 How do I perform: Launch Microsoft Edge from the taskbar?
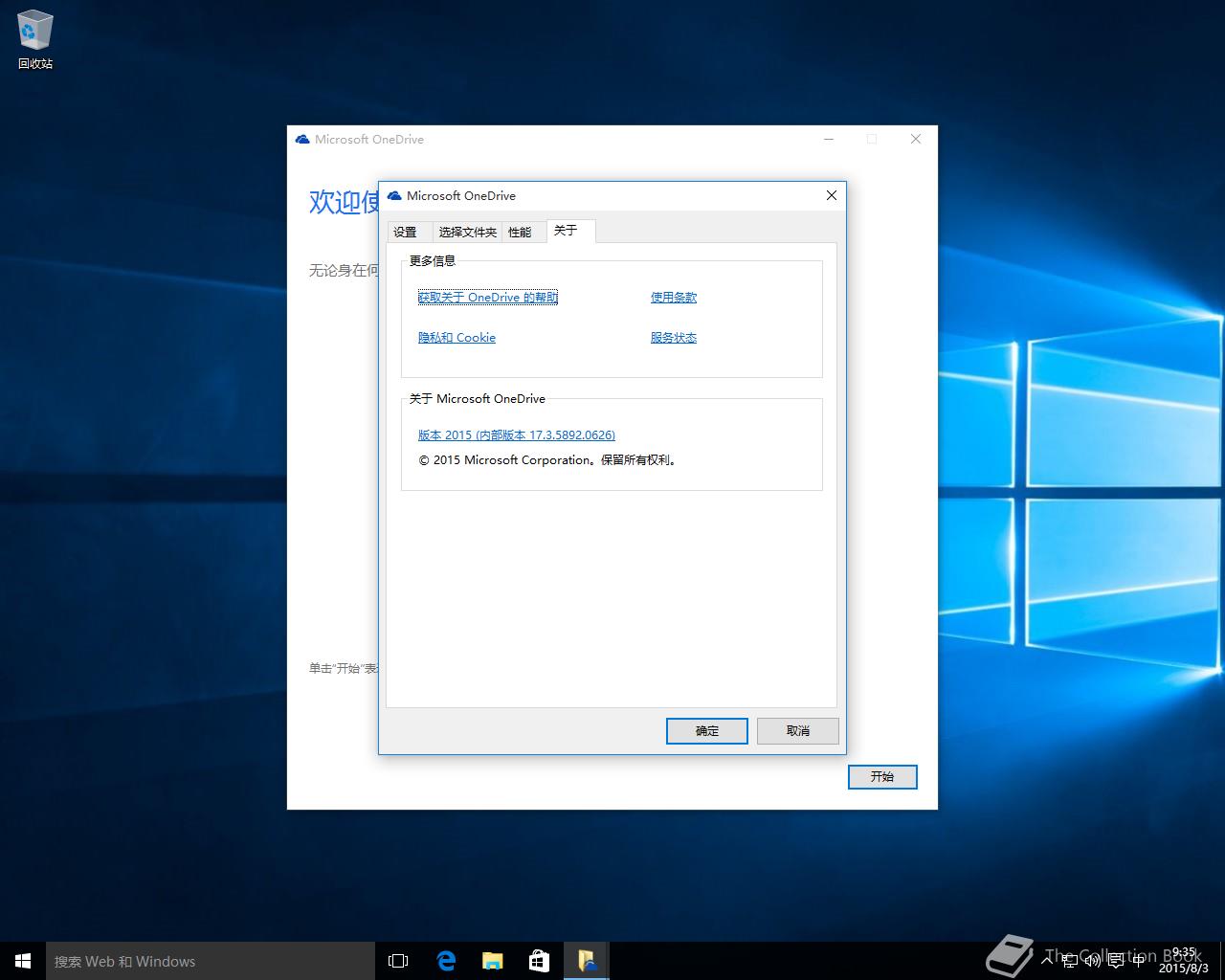coord(446,961)
